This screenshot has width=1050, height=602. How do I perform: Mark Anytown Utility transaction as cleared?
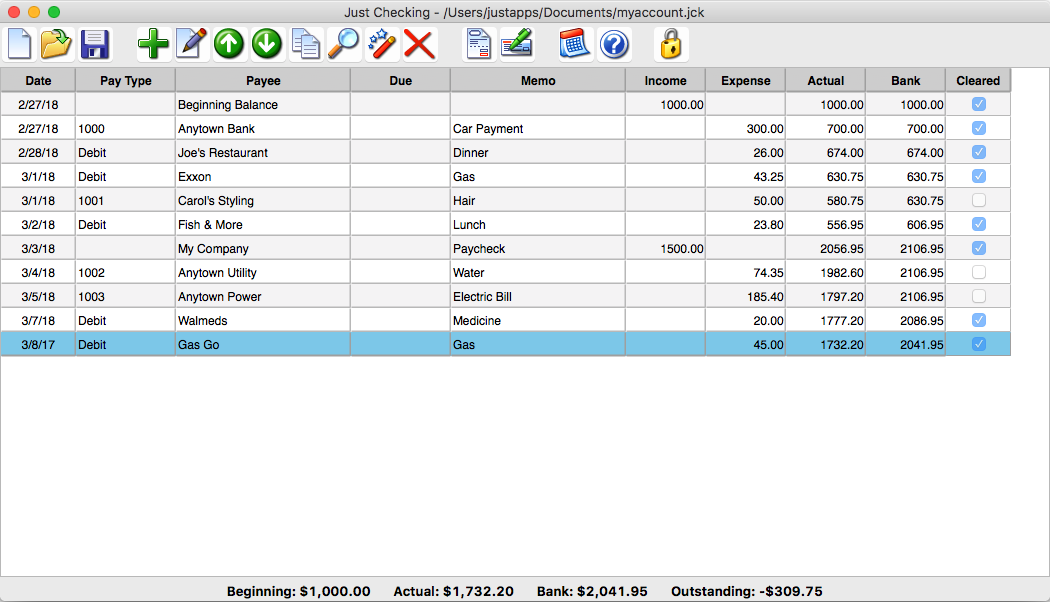(x=978, y=273)
